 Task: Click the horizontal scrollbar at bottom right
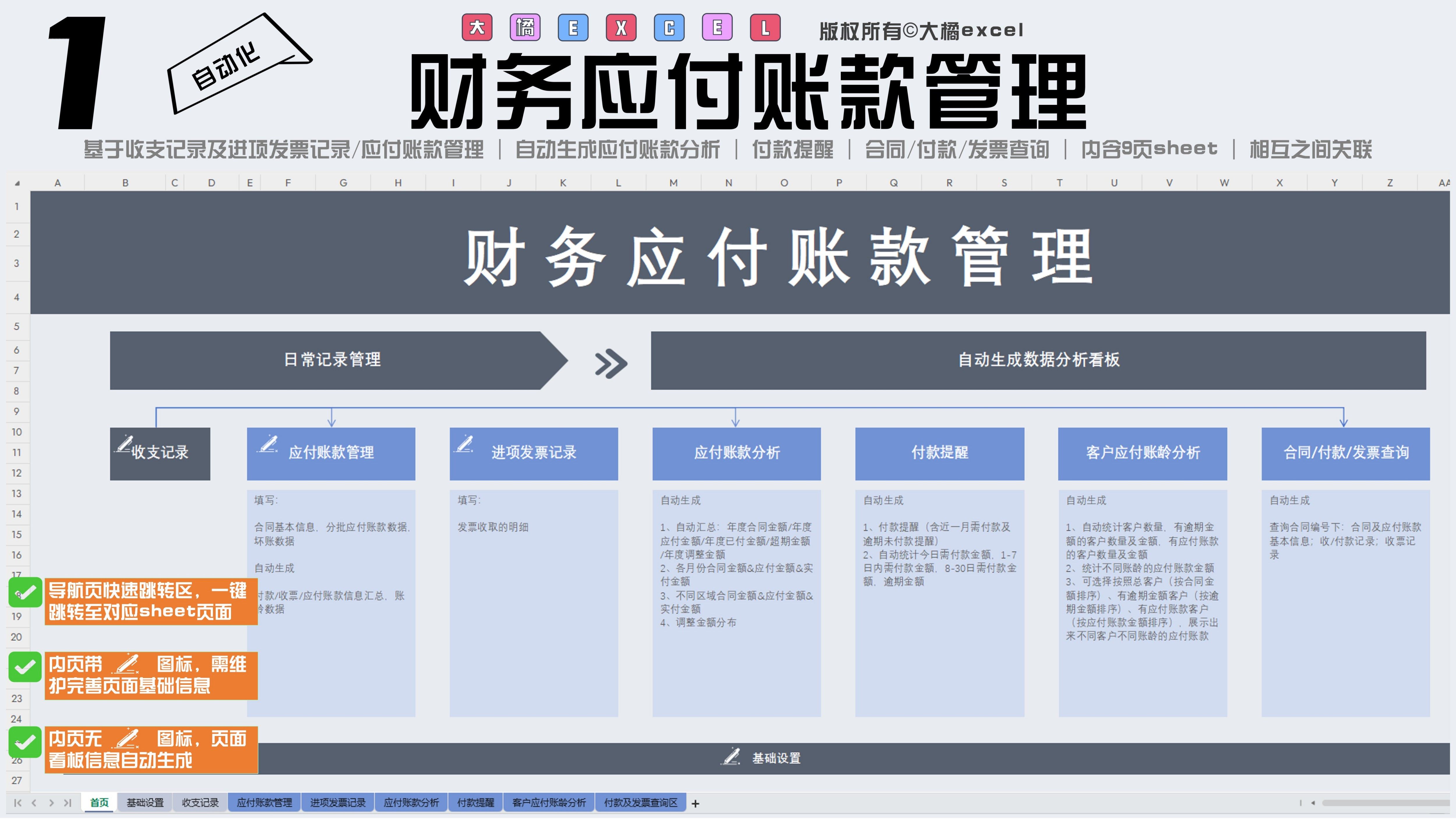pos(1385,803)
